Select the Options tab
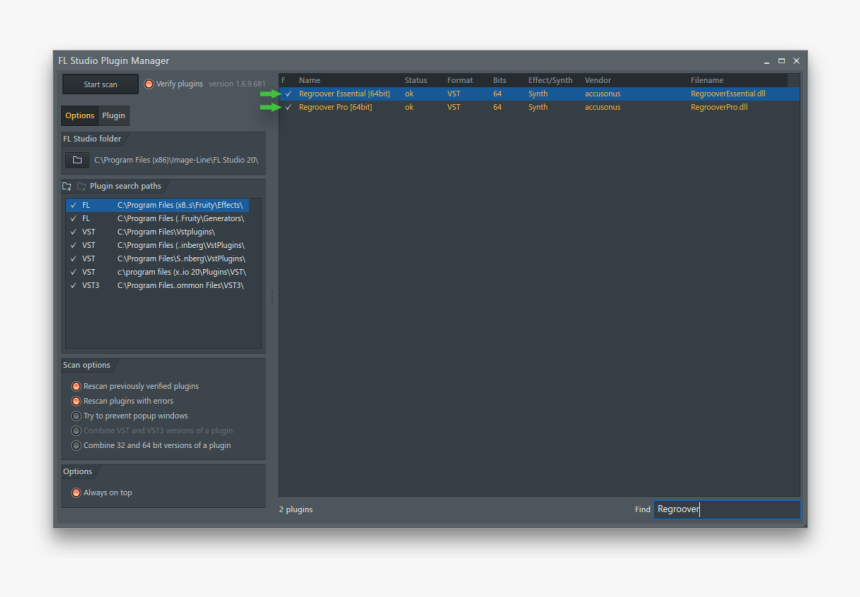The image size is (860, 597). click(80, 115)
